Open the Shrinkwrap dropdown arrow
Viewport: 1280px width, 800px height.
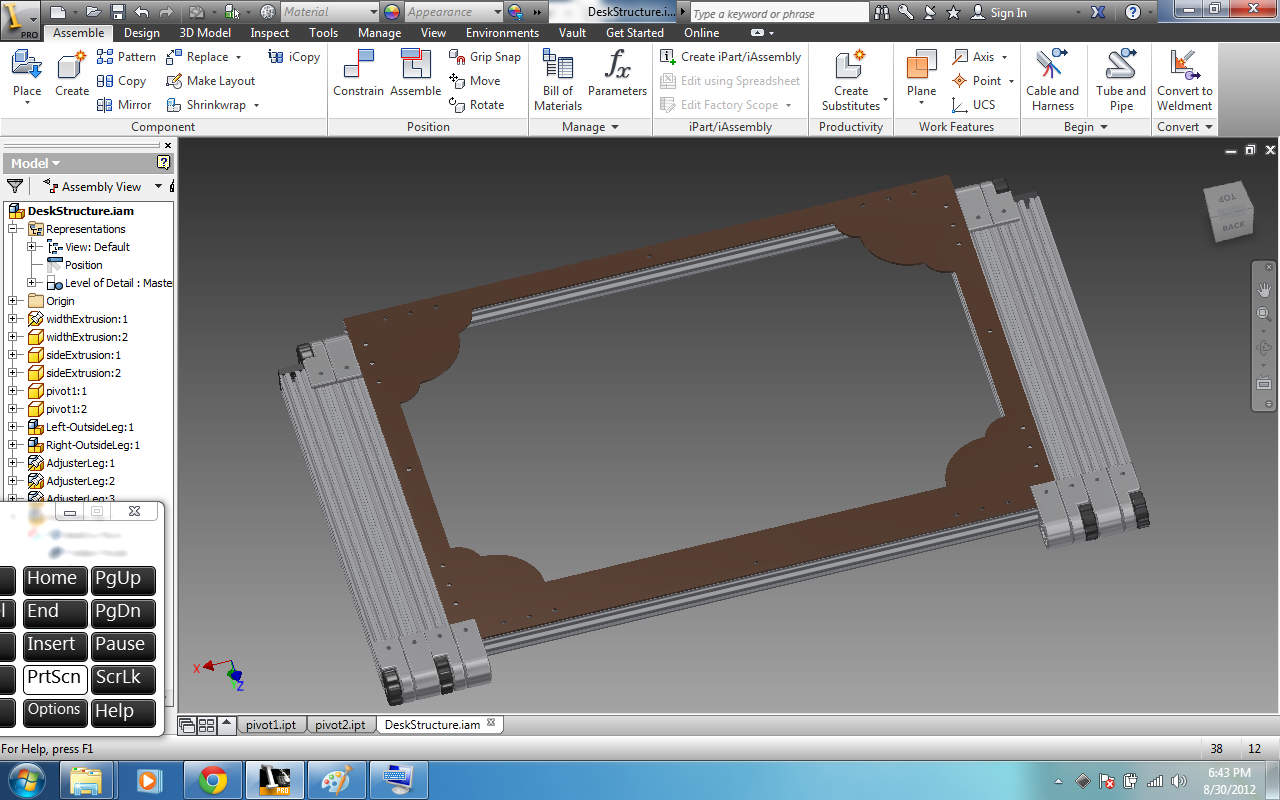click(256, 105)
